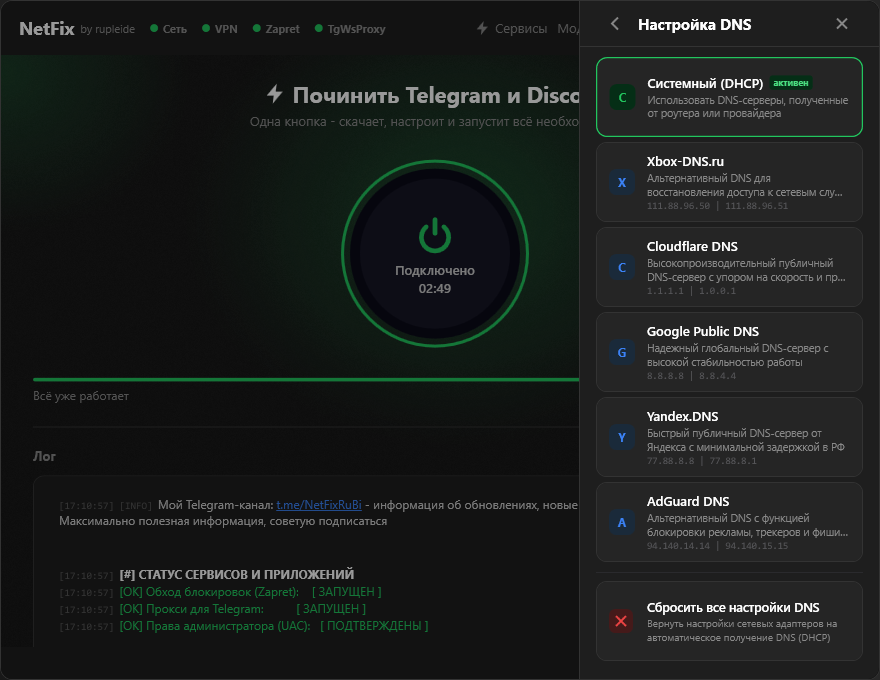Close the DNS settings panel
Screen dimensions: 880x680
[x=841, y=24]
